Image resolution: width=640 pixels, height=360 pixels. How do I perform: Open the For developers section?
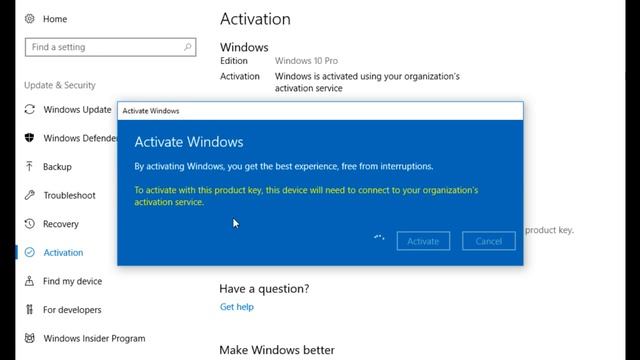[72, 309]
